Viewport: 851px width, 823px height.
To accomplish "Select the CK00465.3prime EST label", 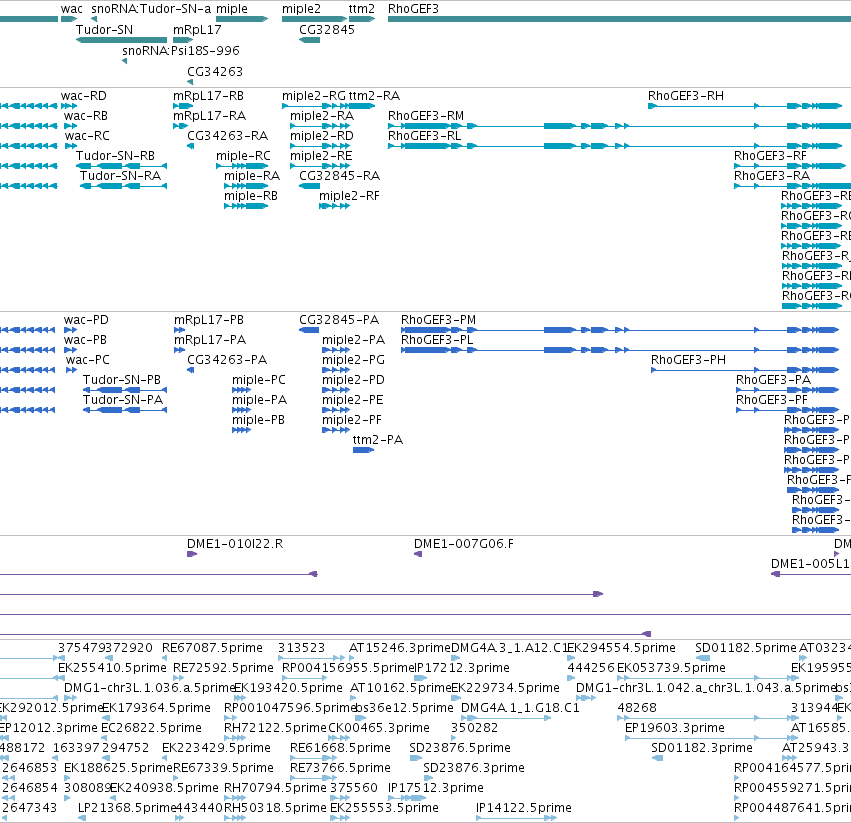I will (379, 728).
